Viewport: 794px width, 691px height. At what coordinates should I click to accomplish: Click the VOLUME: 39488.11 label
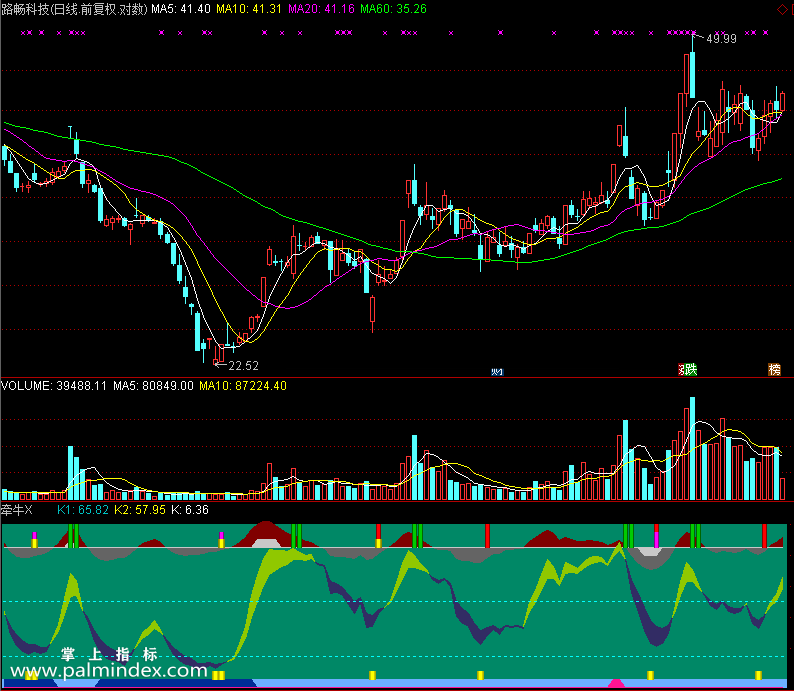(x=54, y=386)
